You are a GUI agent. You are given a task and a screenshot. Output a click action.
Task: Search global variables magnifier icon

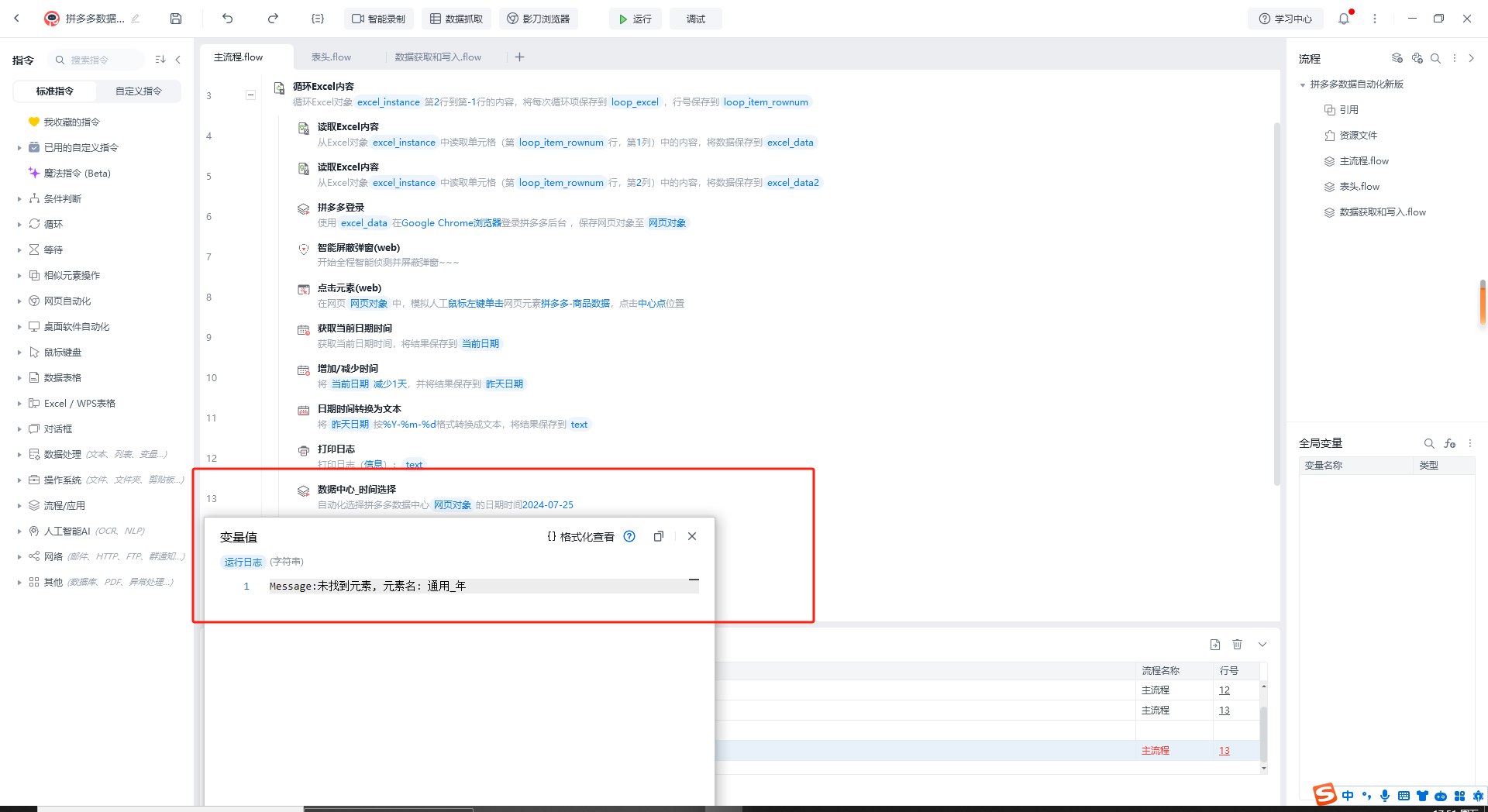tap(1429, 443)
